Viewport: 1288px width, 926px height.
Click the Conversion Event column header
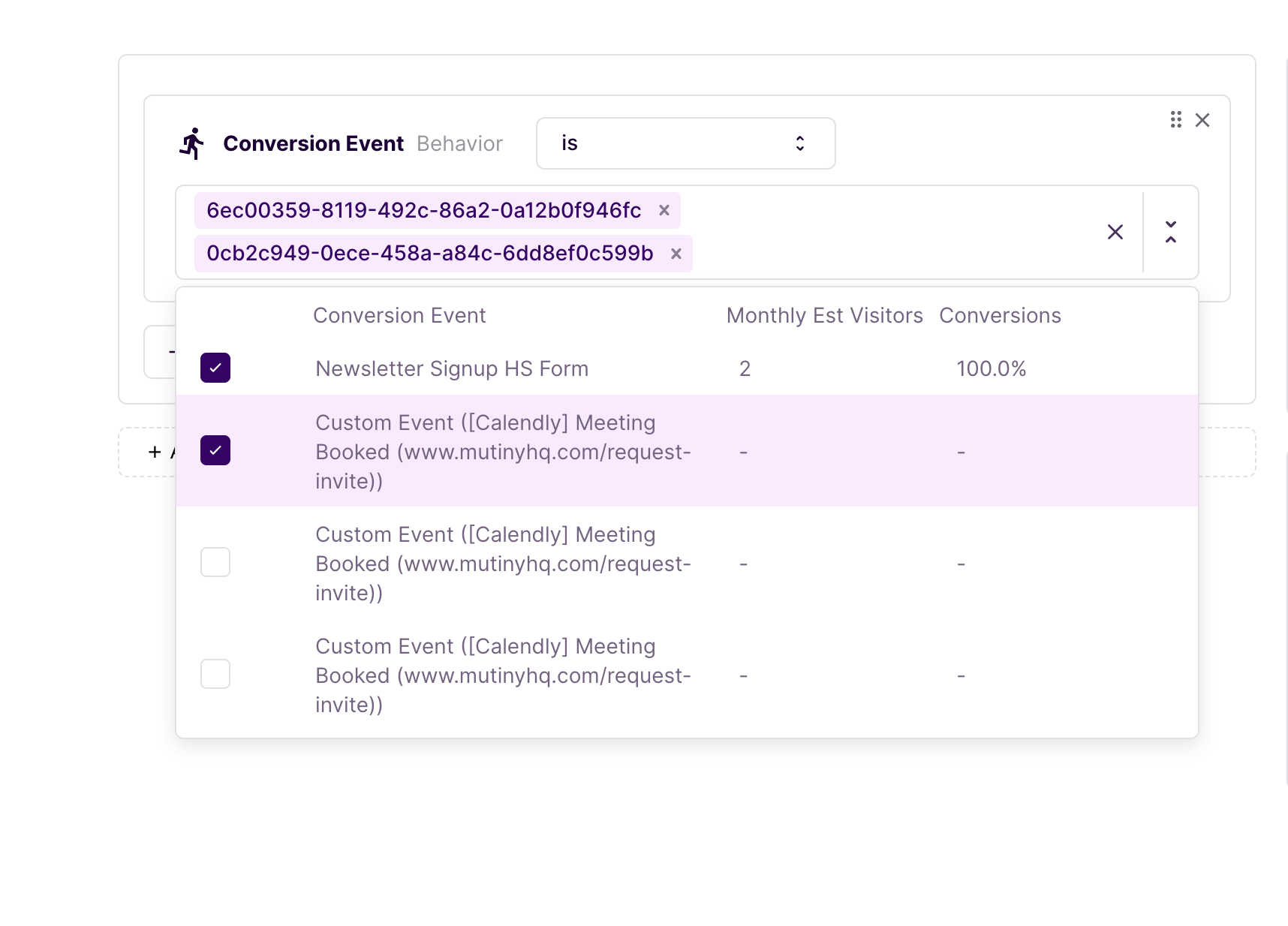(399, 315)
